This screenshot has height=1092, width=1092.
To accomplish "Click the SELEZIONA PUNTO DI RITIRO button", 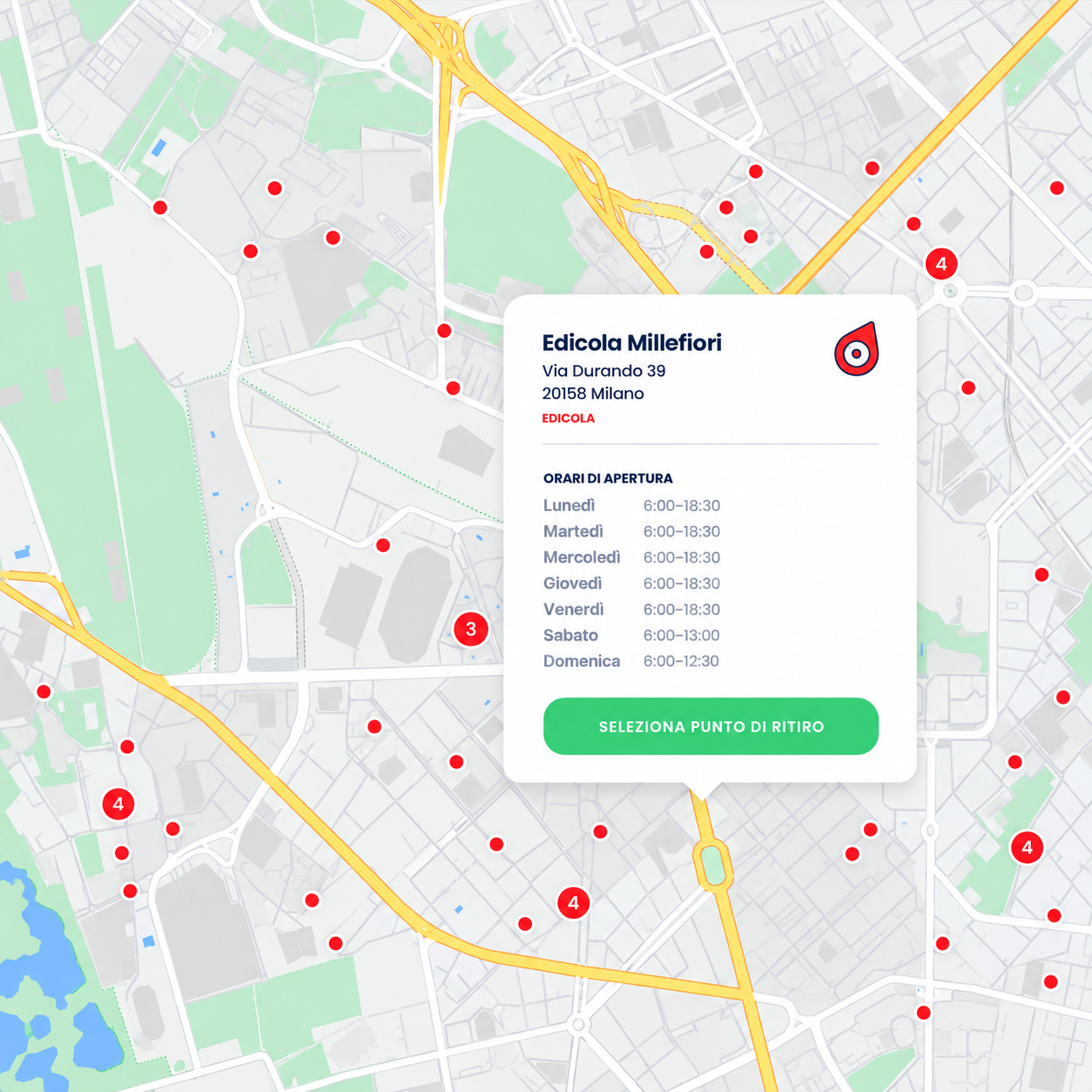I will coord(711,726).
